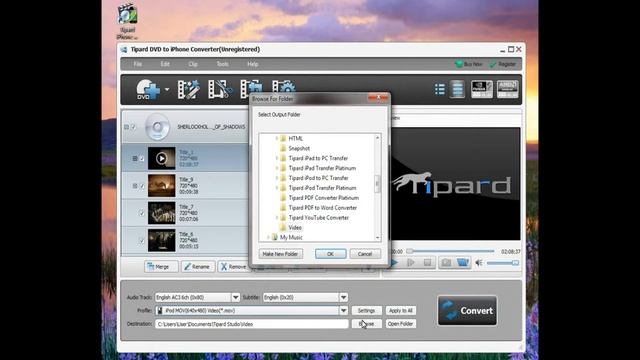Expand Tipard iPad to PC Transfer node
The height and width of the screenshot is (360, 640).
pyautogui.click(x=277, y=158)
